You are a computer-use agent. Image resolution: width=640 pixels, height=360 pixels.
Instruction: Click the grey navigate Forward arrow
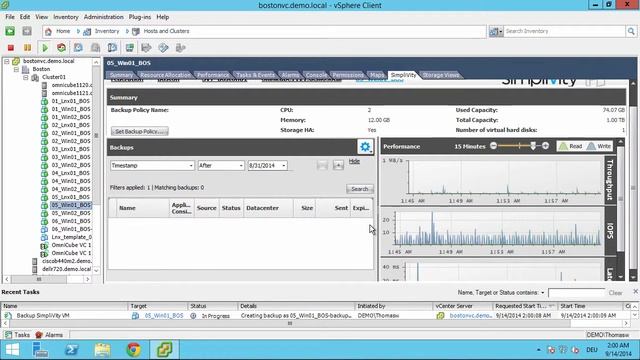(27, 31)
